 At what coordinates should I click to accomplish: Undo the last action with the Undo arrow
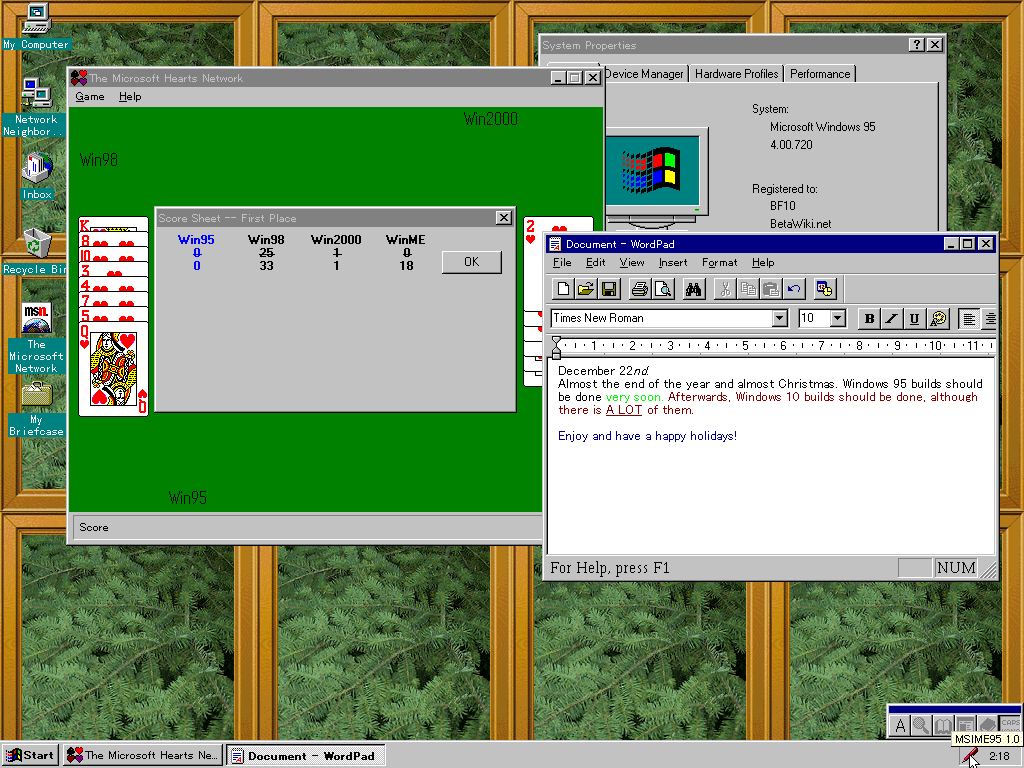(793, 289)
